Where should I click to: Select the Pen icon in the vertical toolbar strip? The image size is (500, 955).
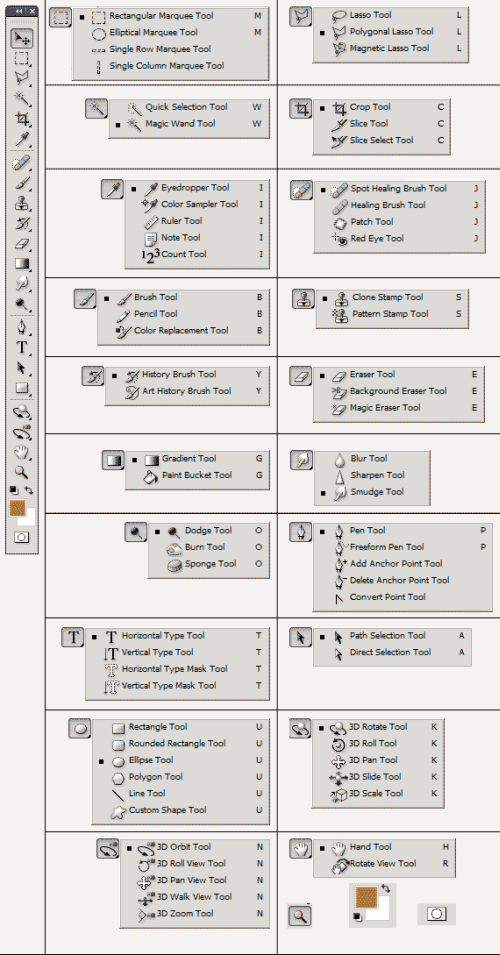coord(22,328)
